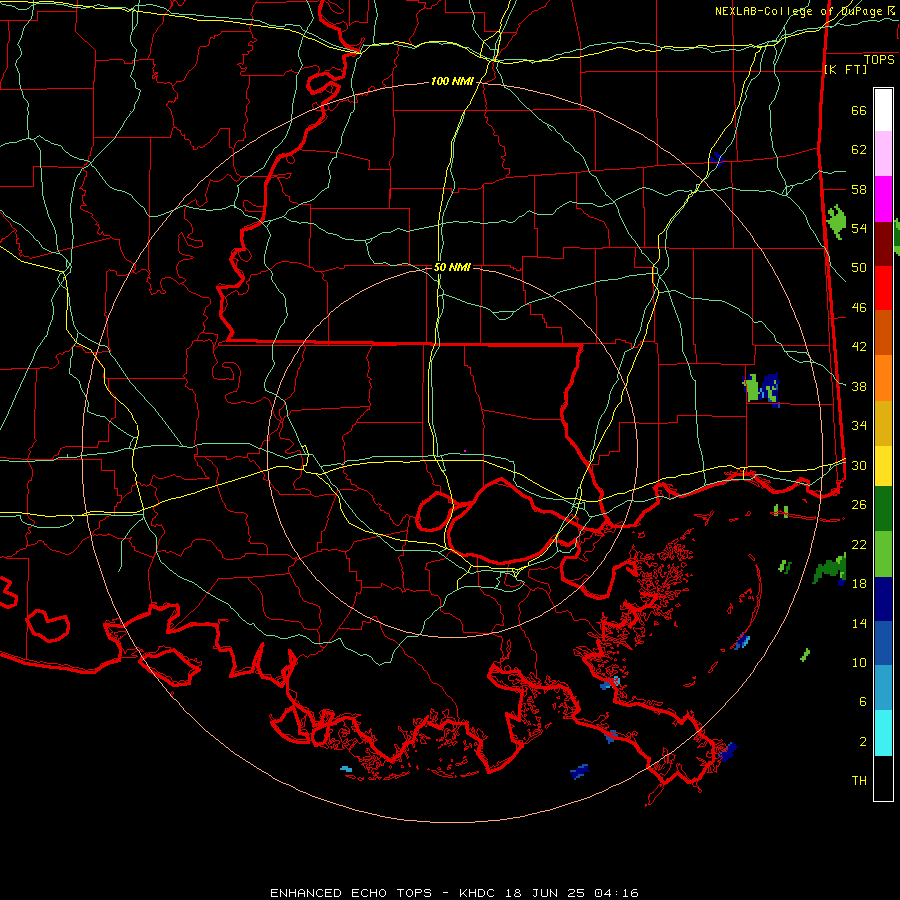Click the 46 legend value
Image resolution: width=900 pixels, height=900 pixels.
[859, 308]
